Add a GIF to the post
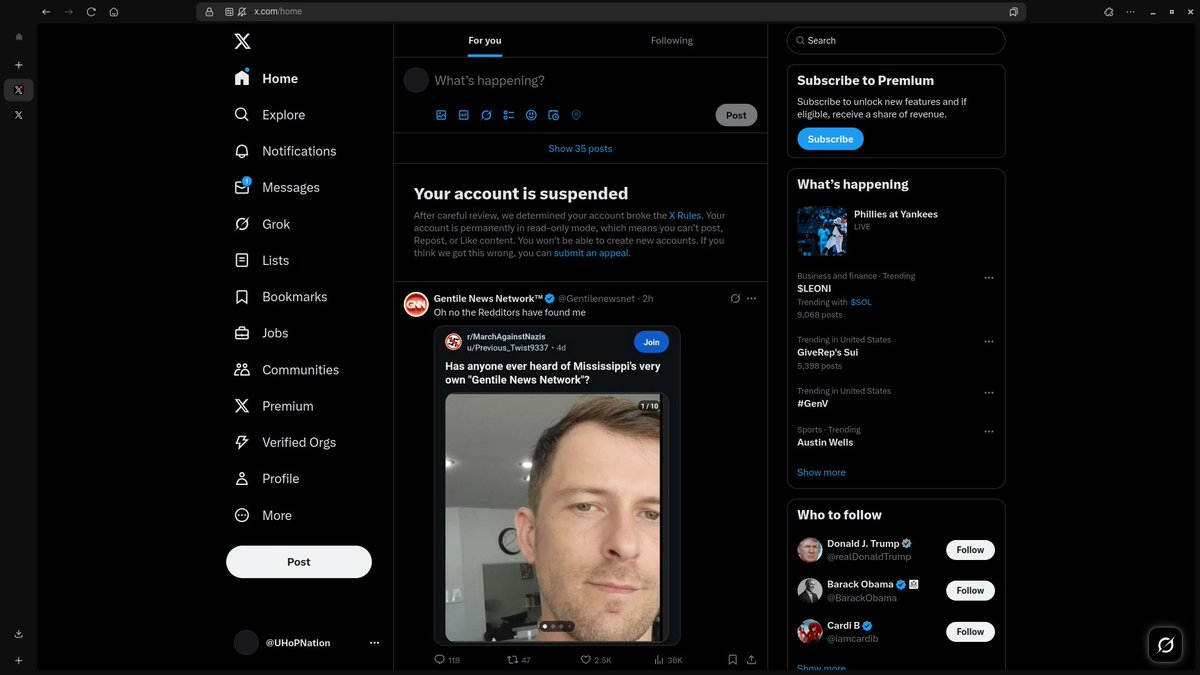Screen dimensions: 1200x675 point(464,115)
